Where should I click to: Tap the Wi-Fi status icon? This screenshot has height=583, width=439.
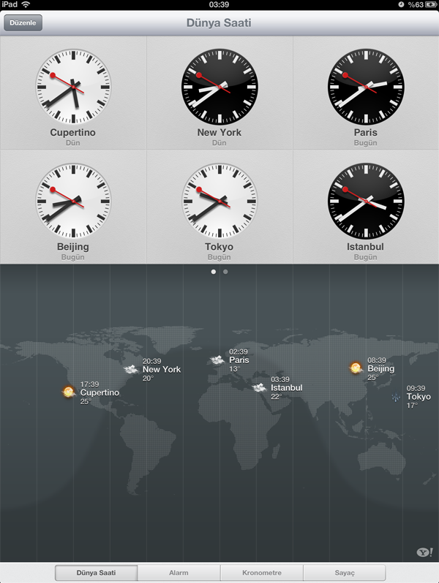click(26, 4)
